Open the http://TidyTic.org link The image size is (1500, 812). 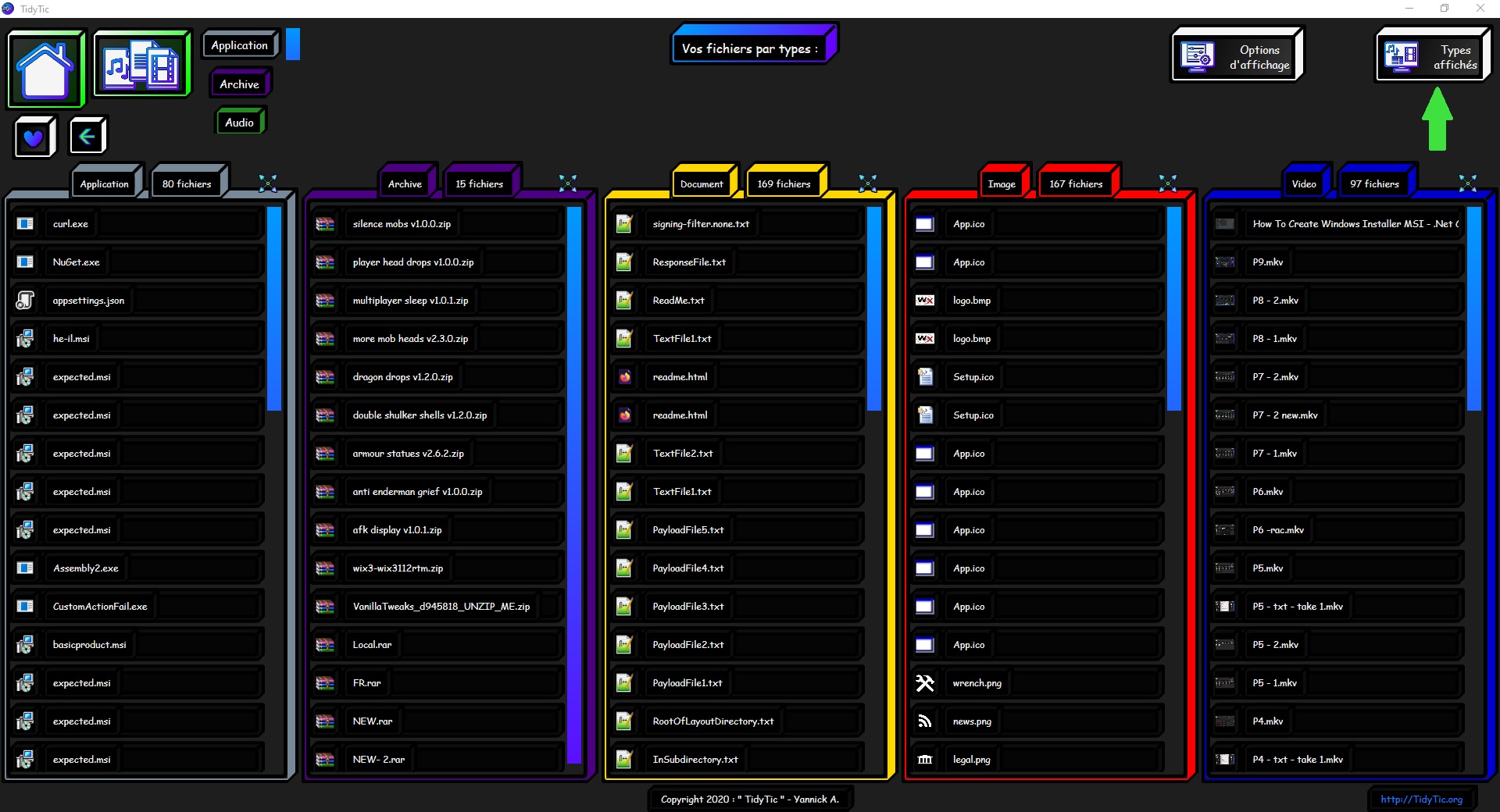click(1421, 800)
